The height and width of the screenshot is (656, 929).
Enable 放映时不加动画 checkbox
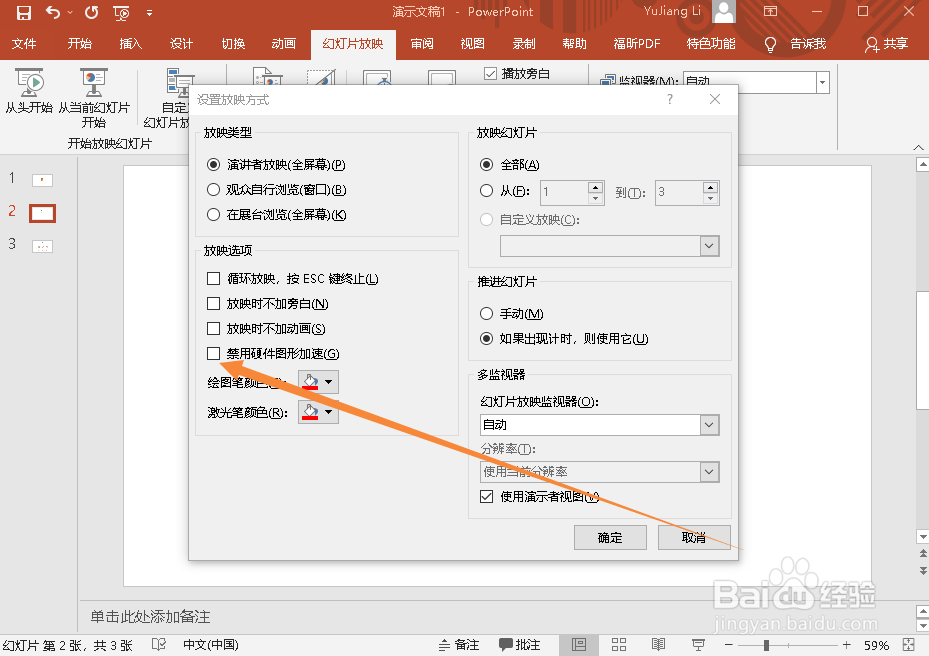(x=213, y=328)
